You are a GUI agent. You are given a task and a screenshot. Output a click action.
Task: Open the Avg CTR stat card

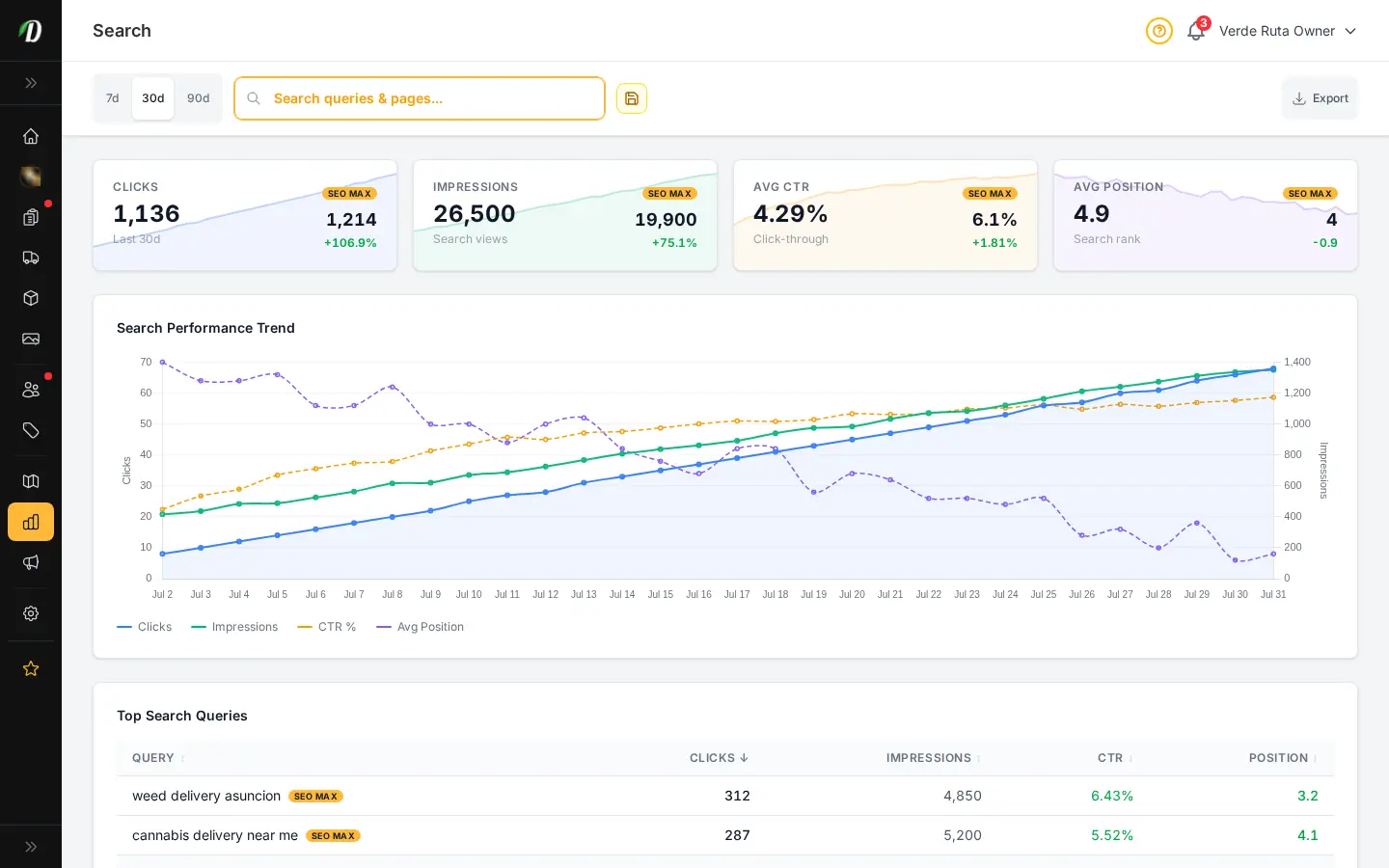tap(885, 215)
